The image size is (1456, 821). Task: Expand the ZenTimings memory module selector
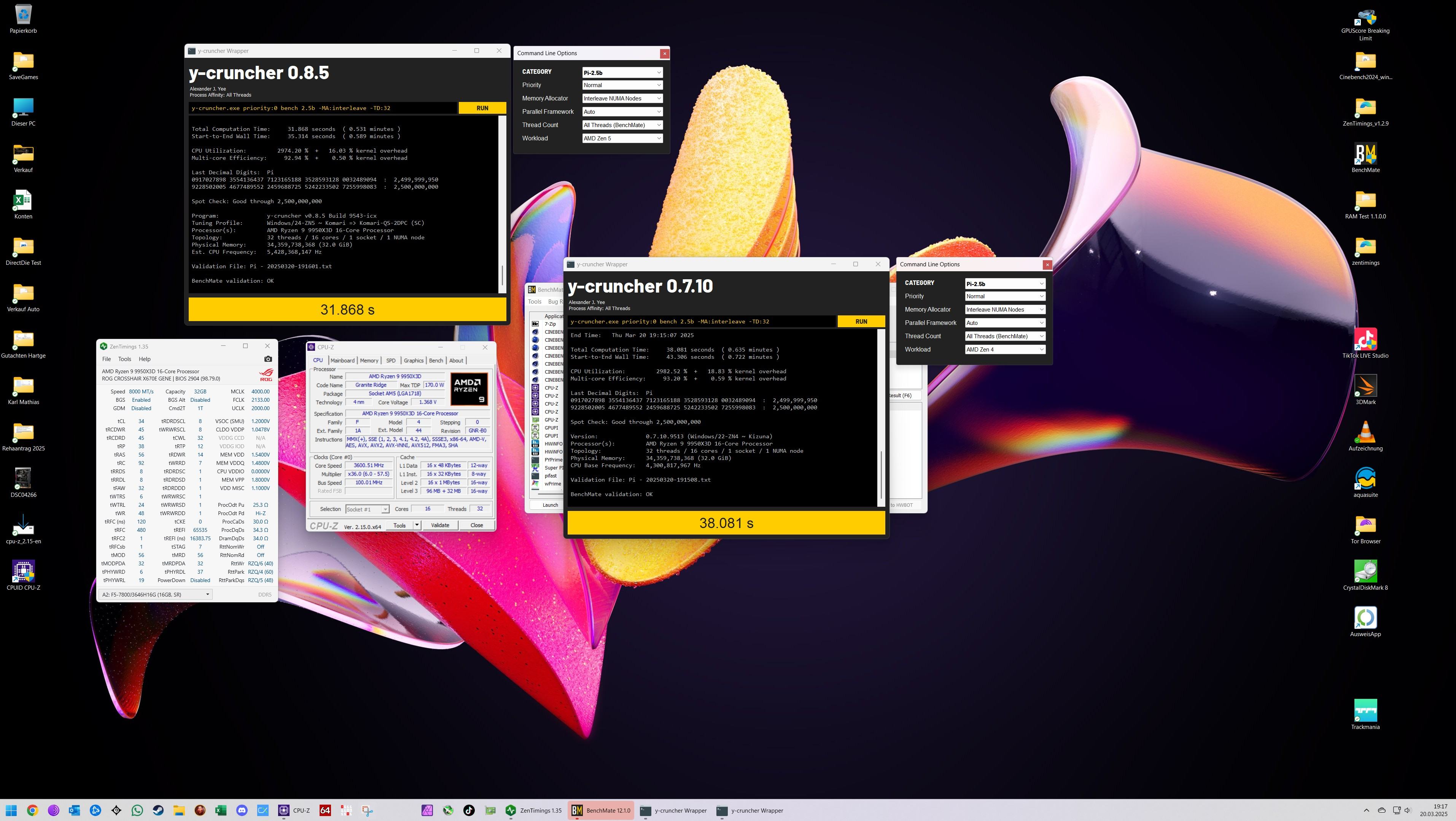pyautogui.click(x=156, y=594)
